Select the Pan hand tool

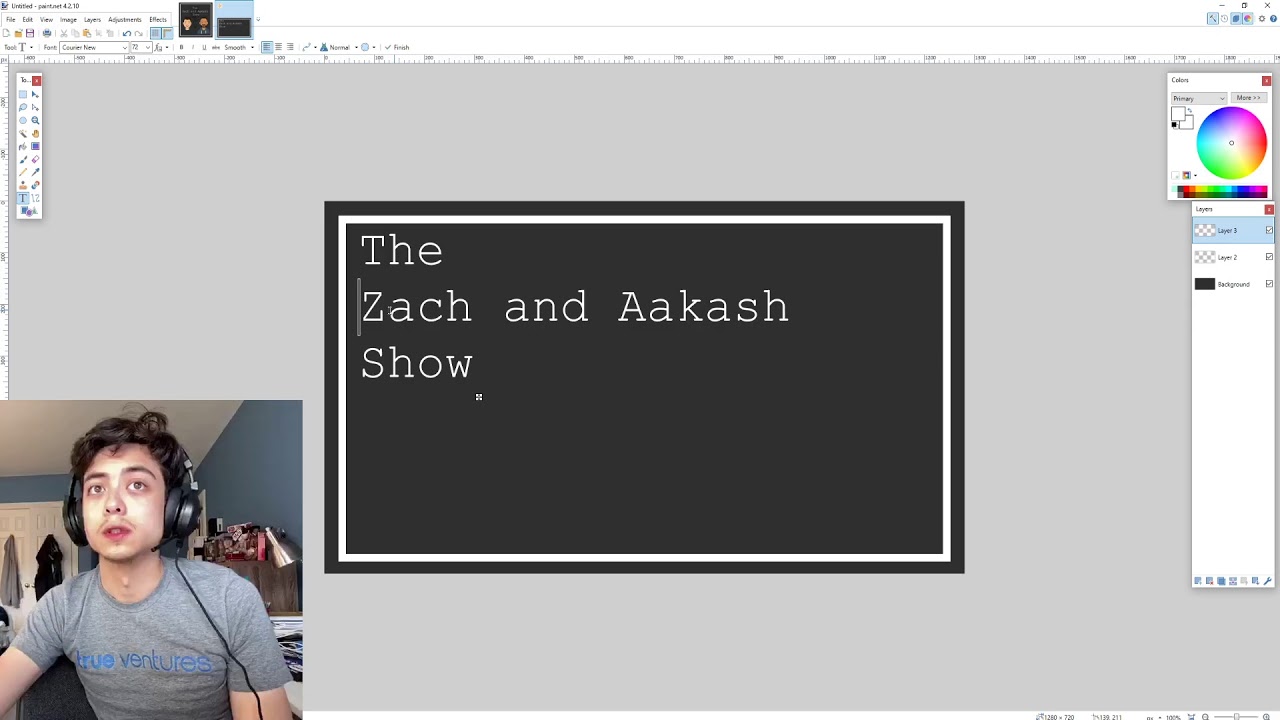(35, 133)
